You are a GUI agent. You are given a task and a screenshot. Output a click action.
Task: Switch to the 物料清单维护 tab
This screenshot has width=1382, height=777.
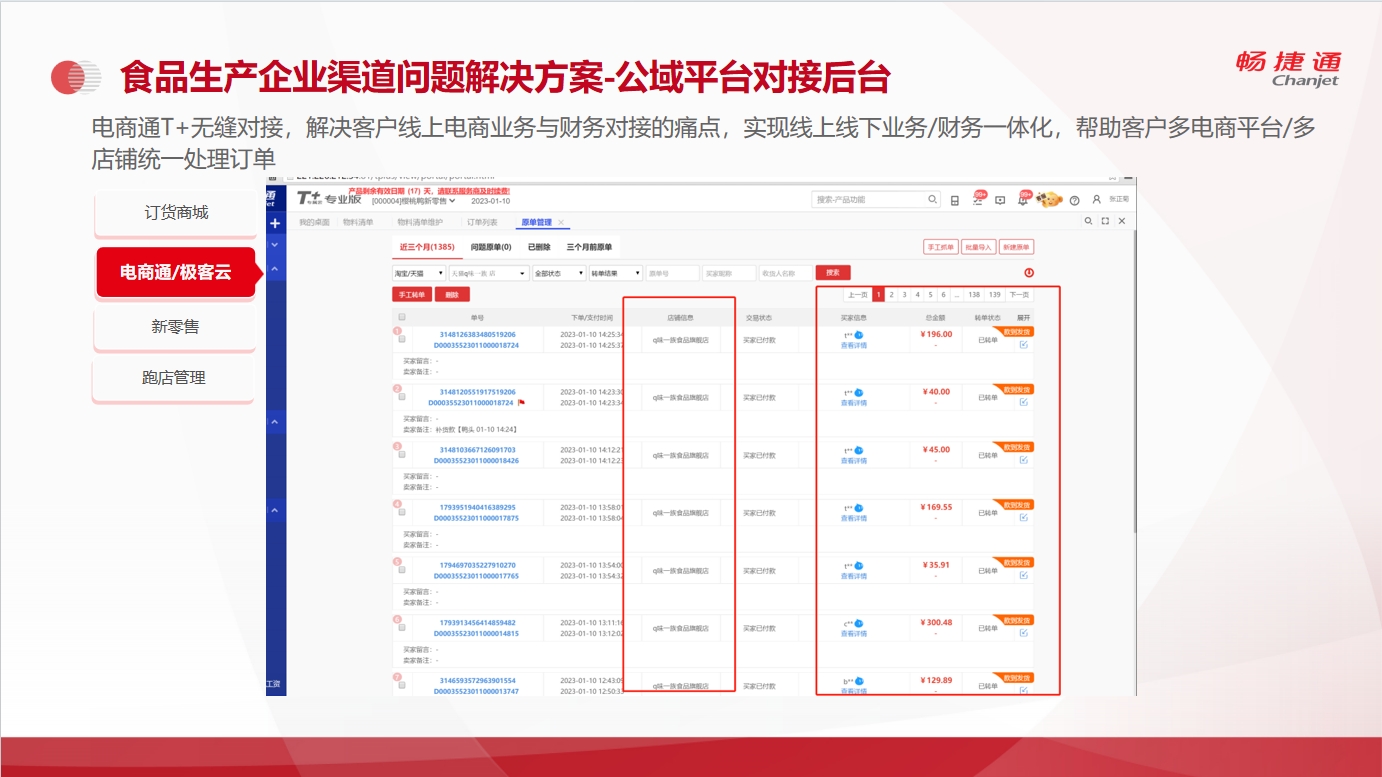(x=419, y=222)
